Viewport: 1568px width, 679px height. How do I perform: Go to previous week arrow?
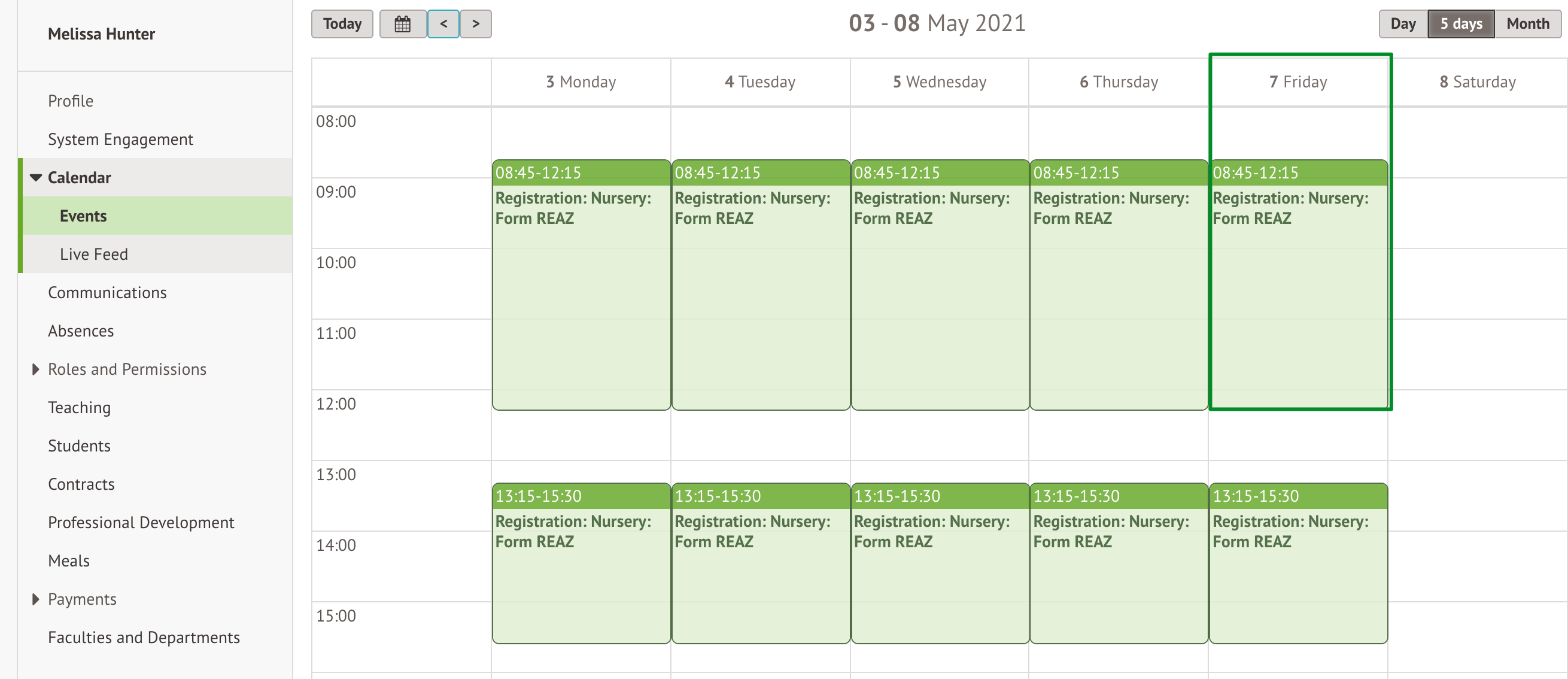443,25
